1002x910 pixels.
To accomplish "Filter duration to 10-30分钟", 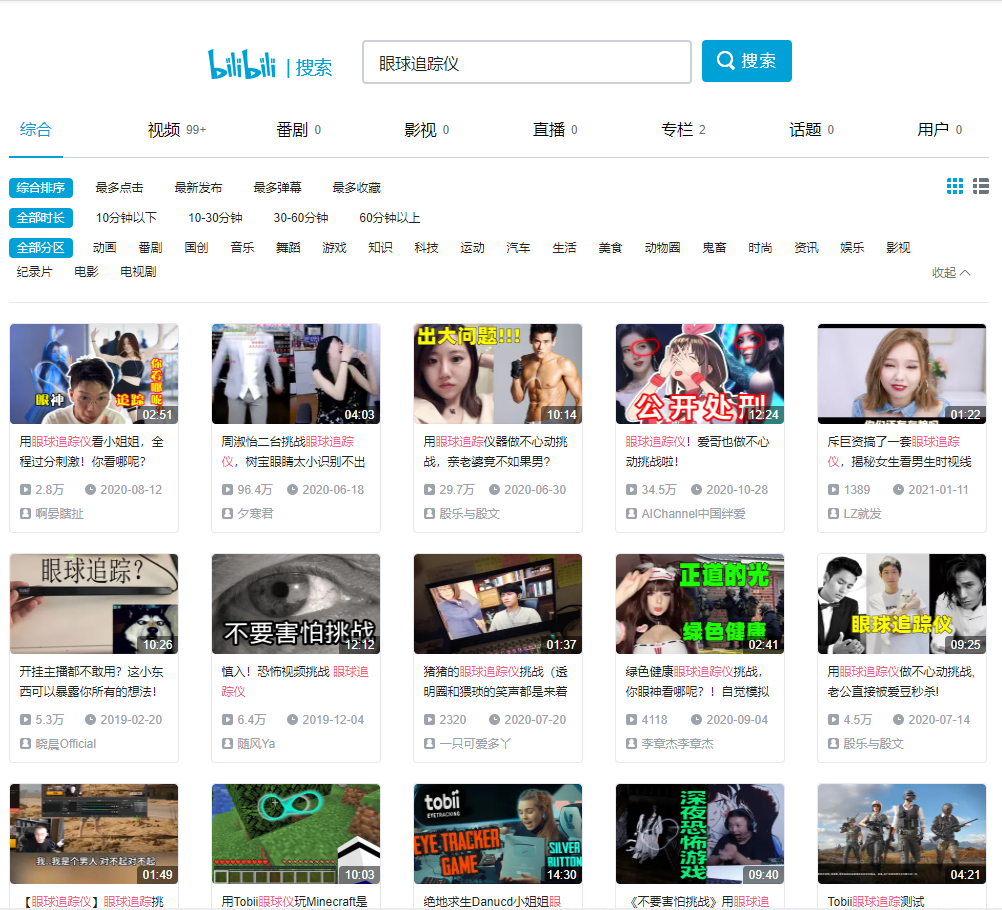I will [x=215, y=218].
